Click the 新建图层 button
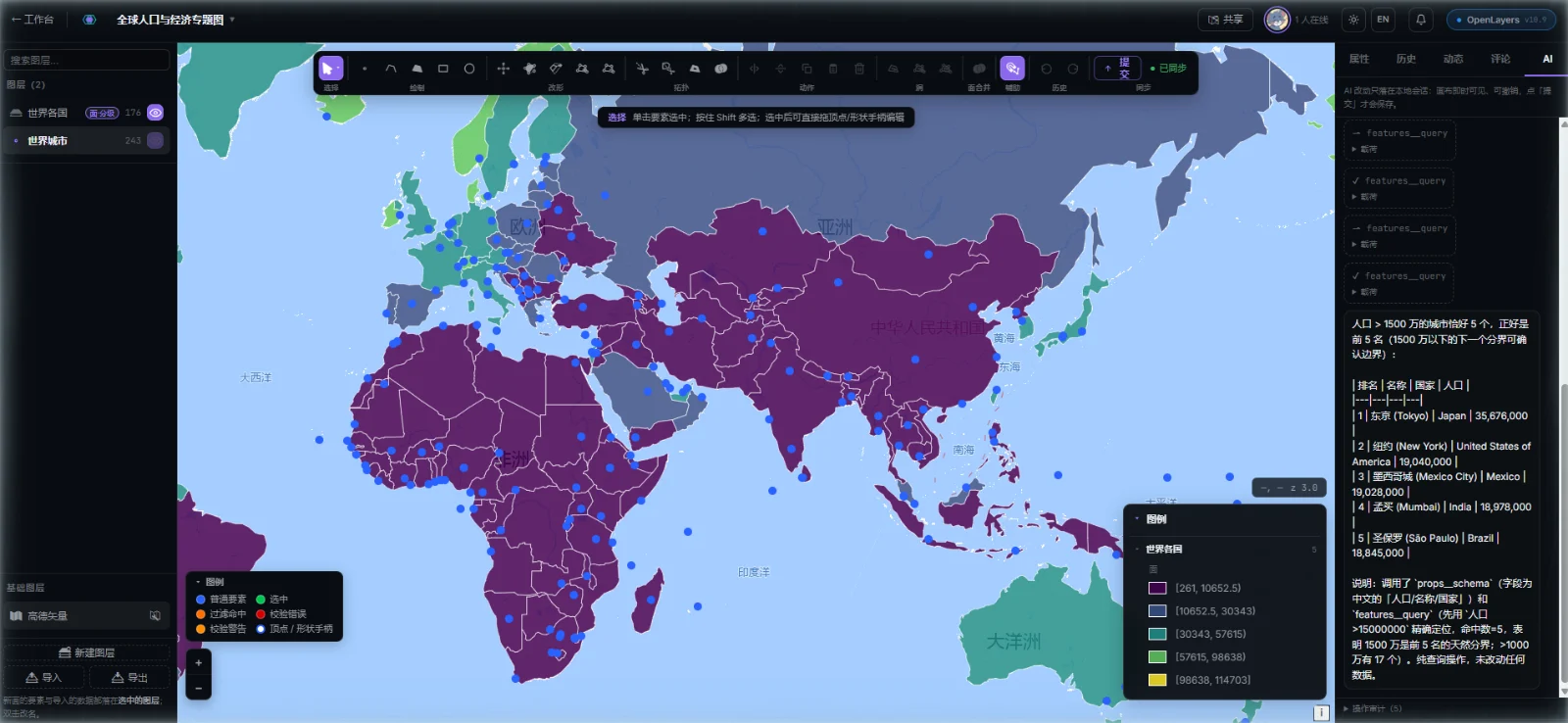Screen dimensions: 1568x723 (87, 652)
